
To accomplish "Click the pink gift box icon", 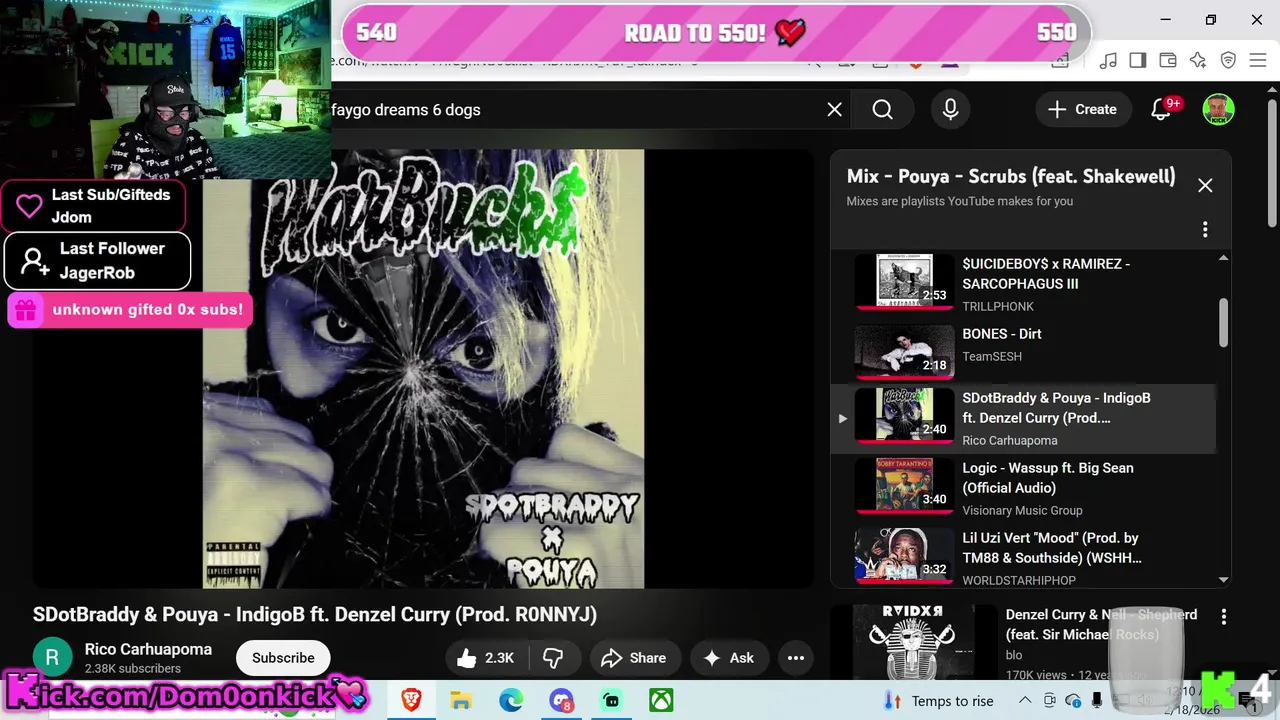I will (25, 310).
